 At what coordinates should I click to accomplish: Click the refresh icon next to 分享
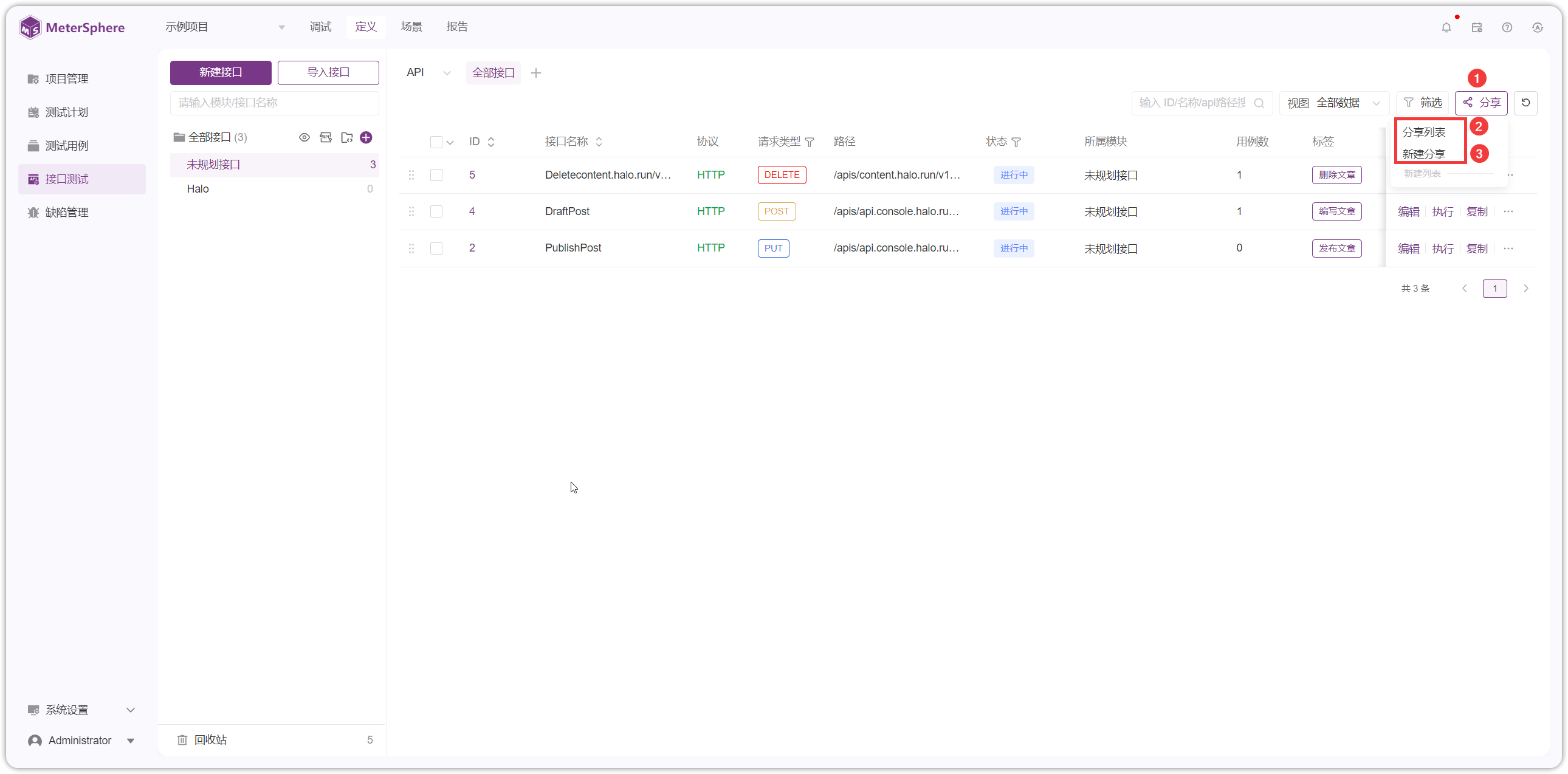pos(1525,103)
